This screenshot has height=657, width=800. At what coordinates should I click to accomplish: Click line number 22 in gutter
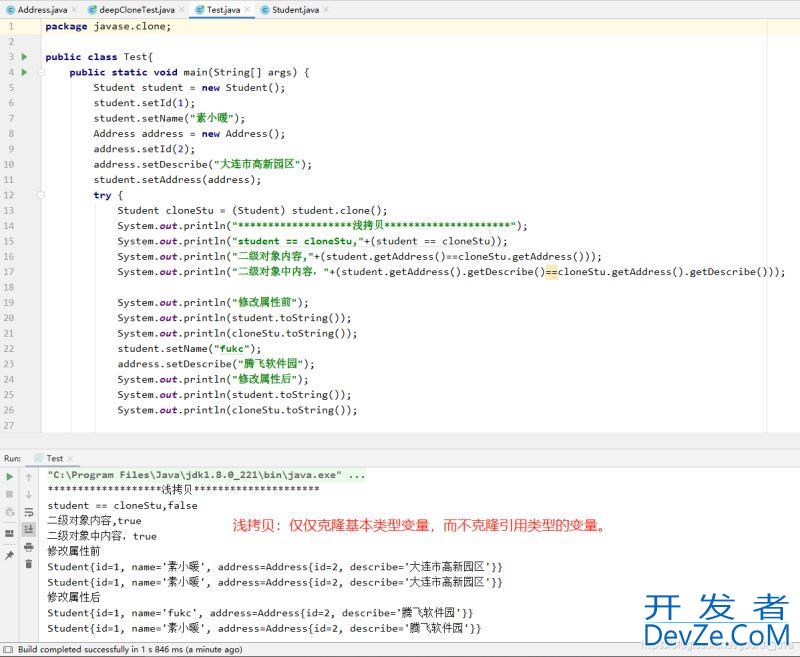point(9,348)
